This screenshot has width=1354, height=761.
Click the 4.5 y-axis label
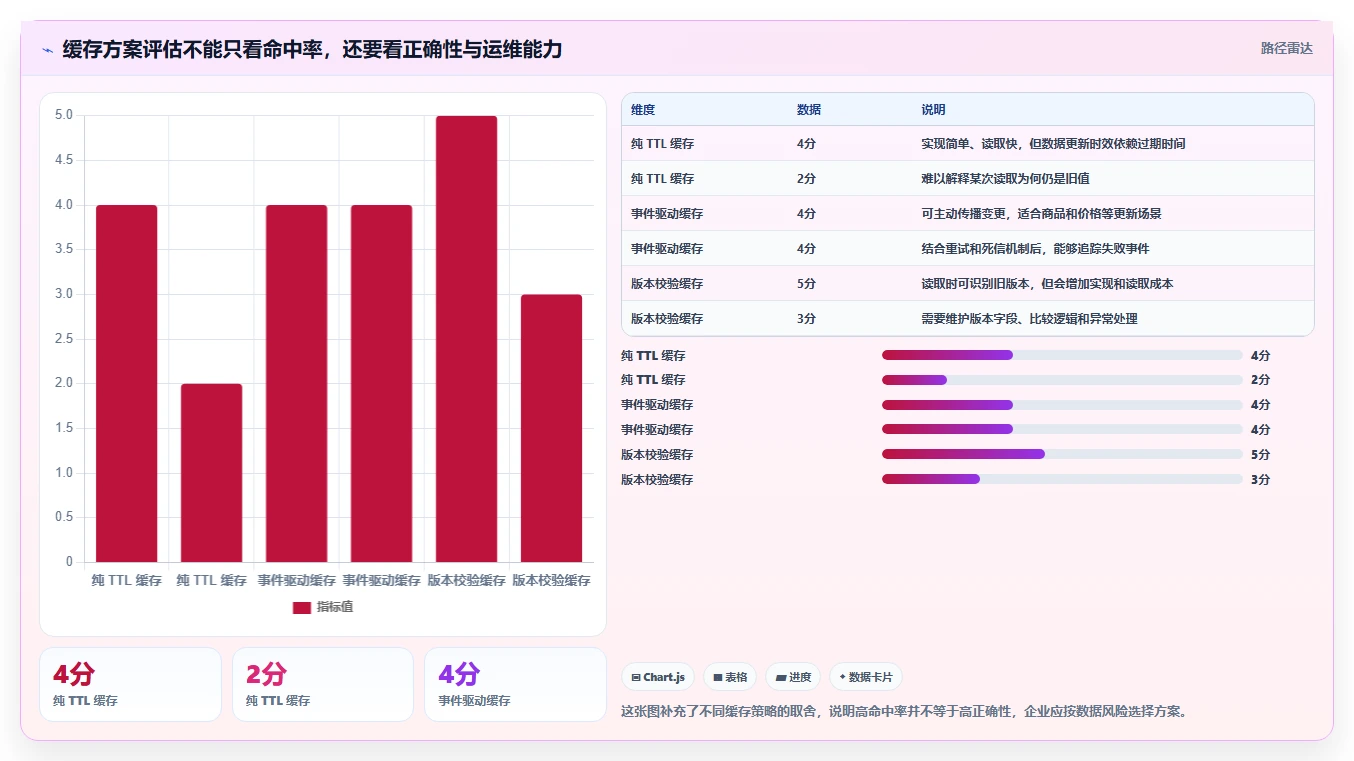point(64,160)
